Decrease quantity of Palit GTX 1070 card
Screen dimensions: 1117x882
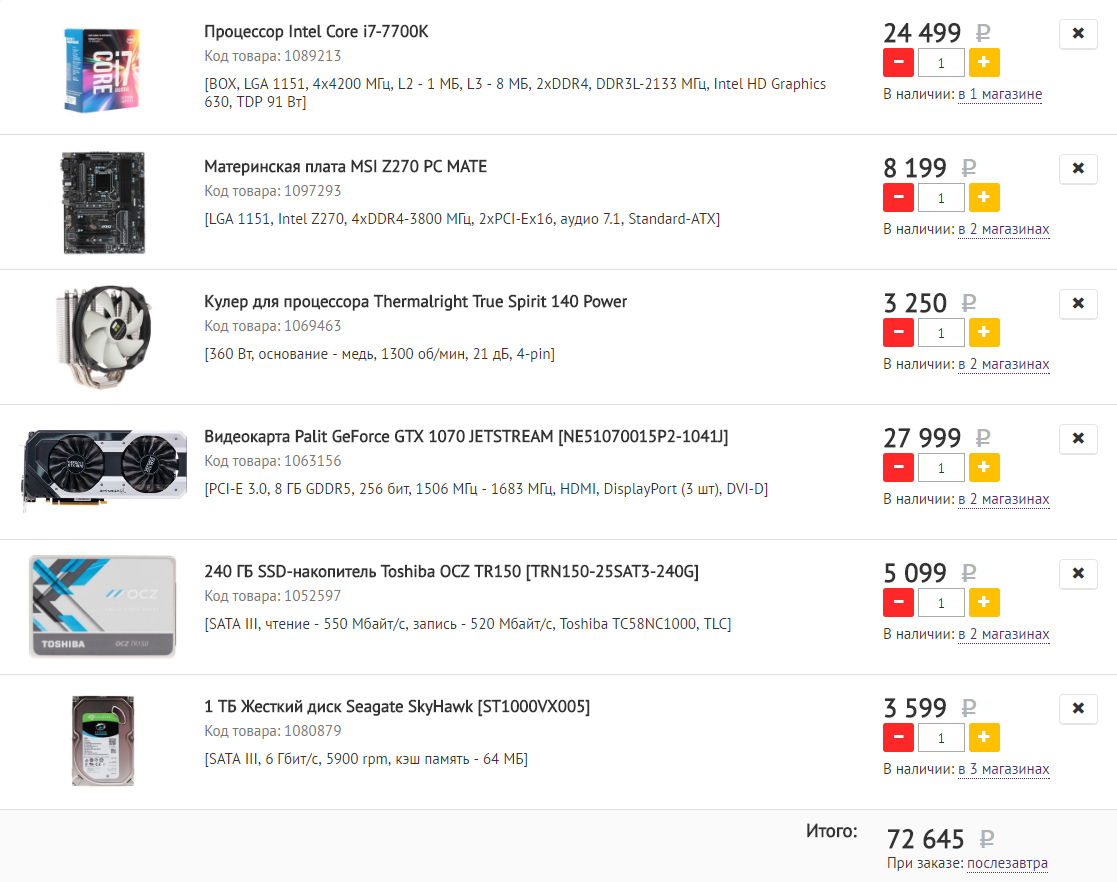[x=898, y=468]
